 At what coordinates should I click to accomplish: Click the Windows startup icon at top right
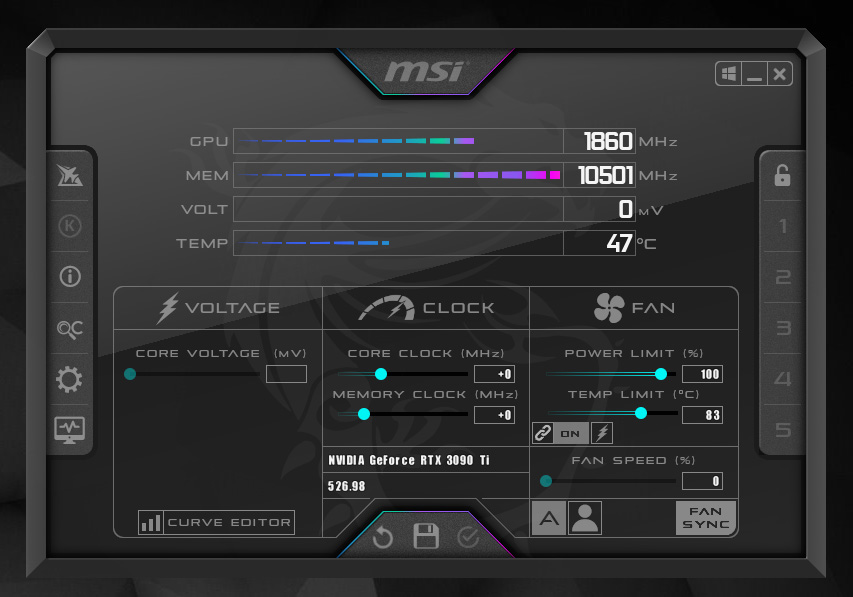click(728, 73)
